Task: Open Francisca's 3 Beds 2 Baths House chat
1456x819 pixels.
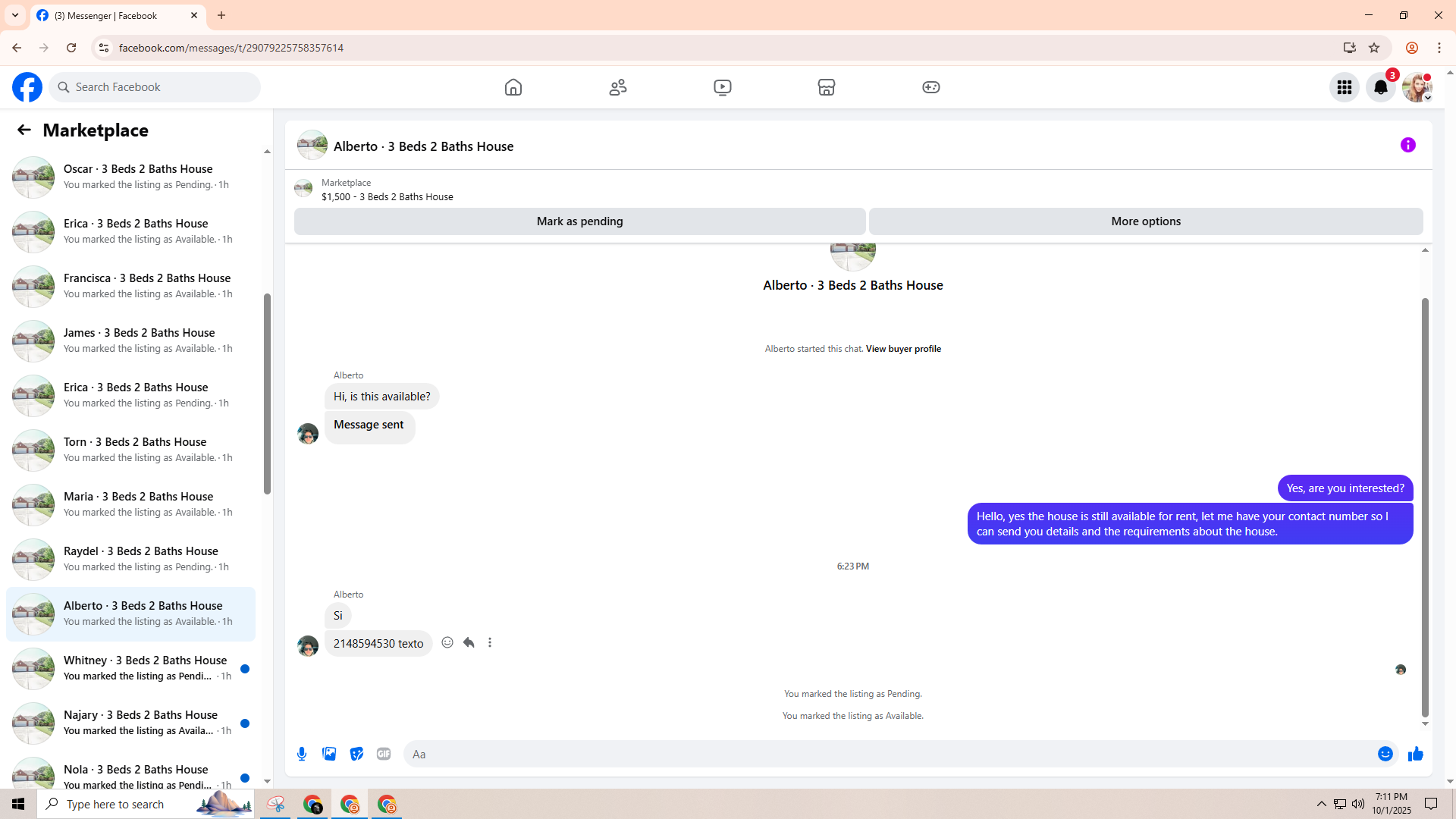Action: tap(130, 286)
